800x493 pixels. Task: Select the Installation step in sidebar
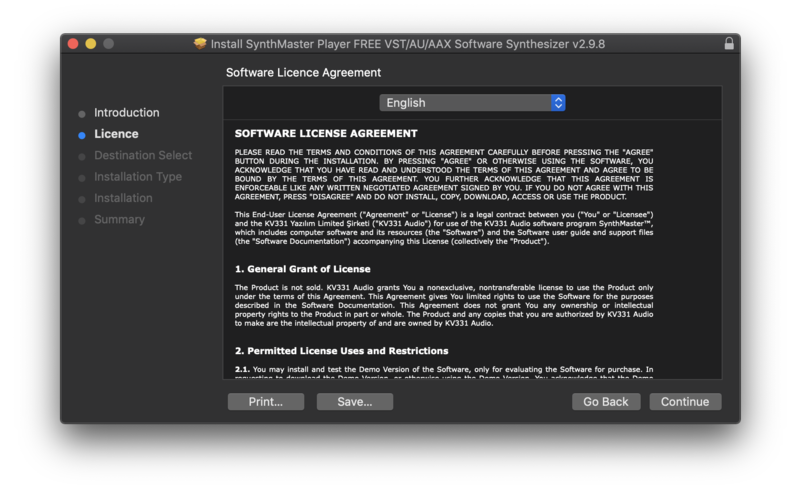(123, 198)
